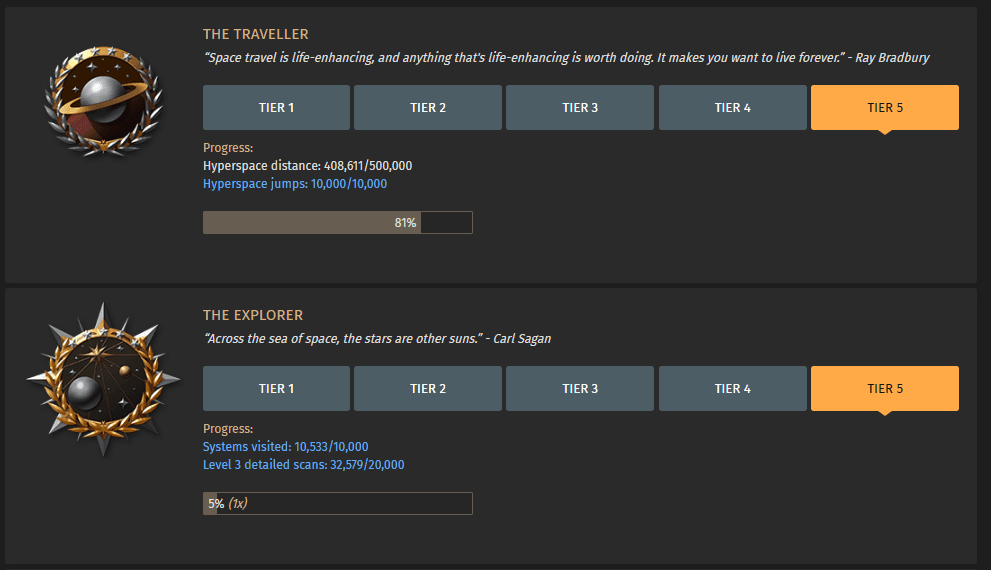Click the Explorer 5% progress bar
The height and width of the screenshot is (570, 991).
pyautogui.click(x=337, y=504)
